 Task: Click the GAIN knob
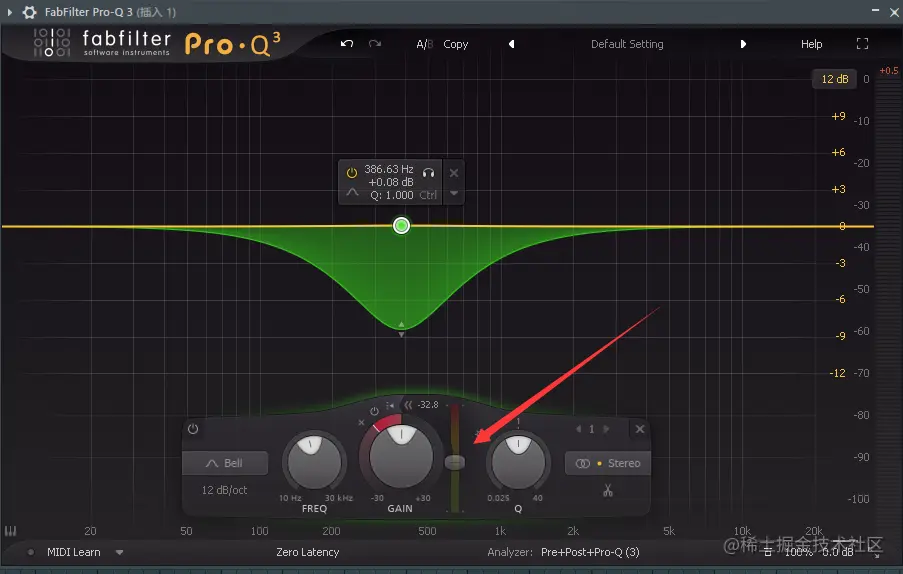click(401, 456)
